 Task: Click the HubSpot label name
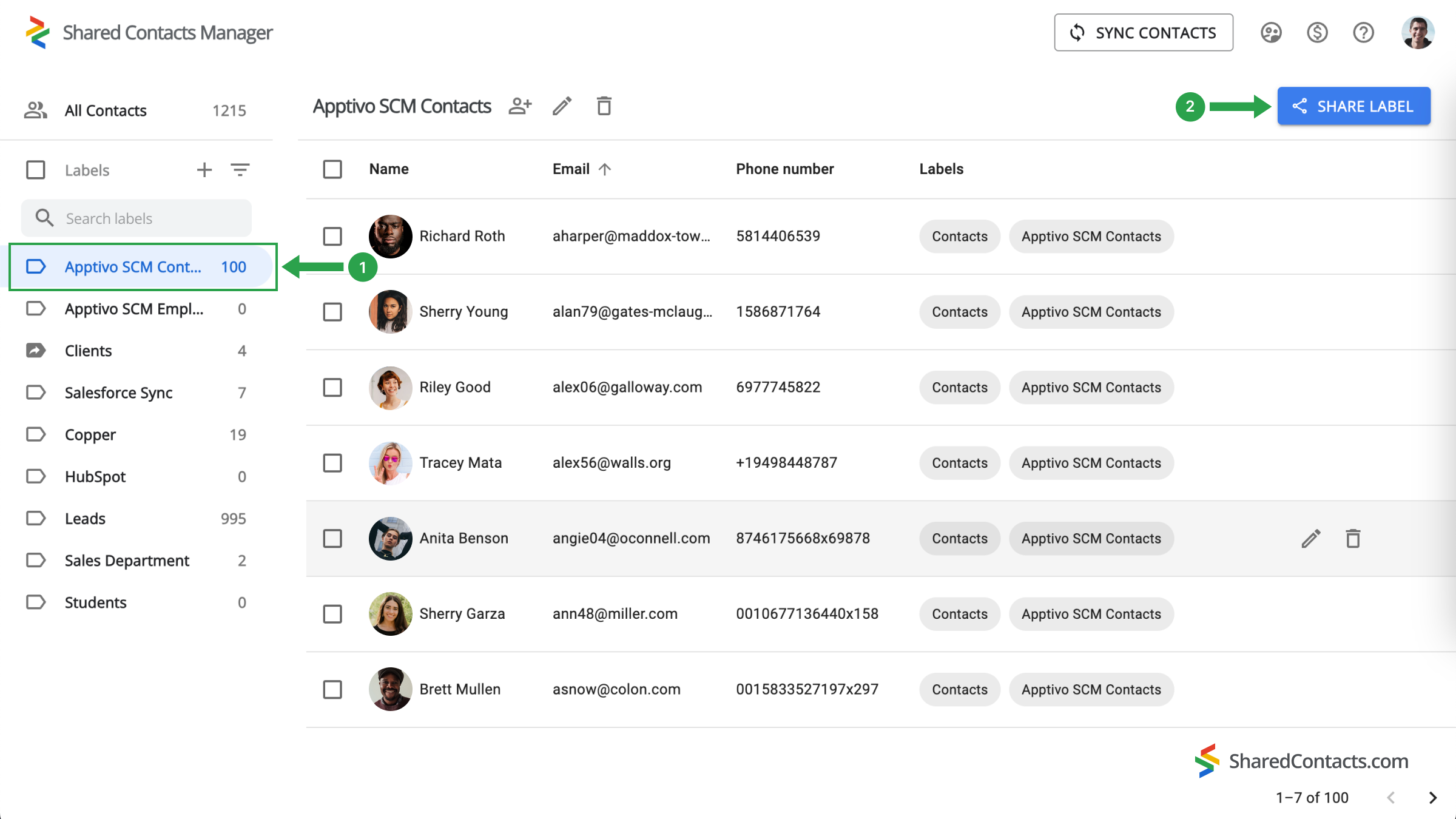(95, 476)
